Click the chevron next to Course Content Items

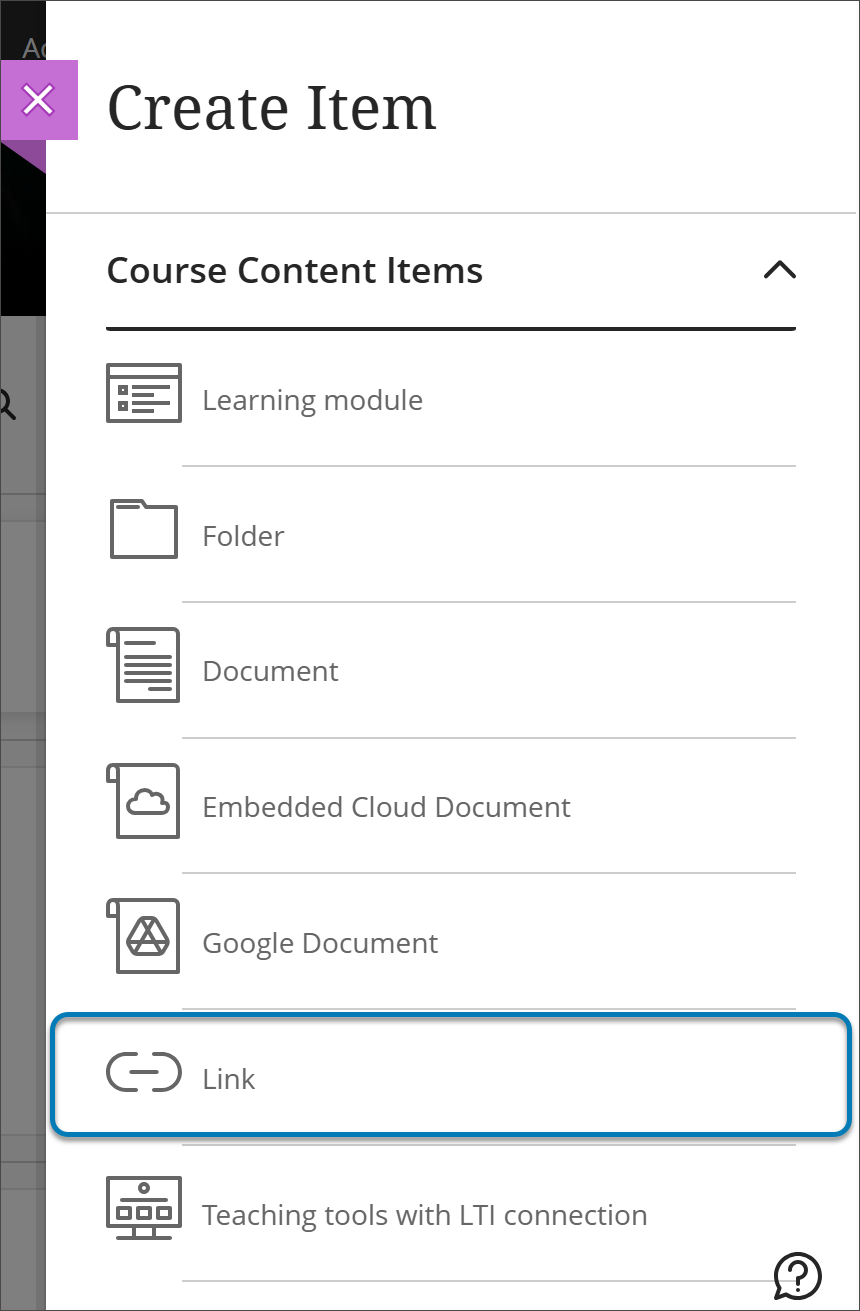pyautogui.click(x=780, y=271)
